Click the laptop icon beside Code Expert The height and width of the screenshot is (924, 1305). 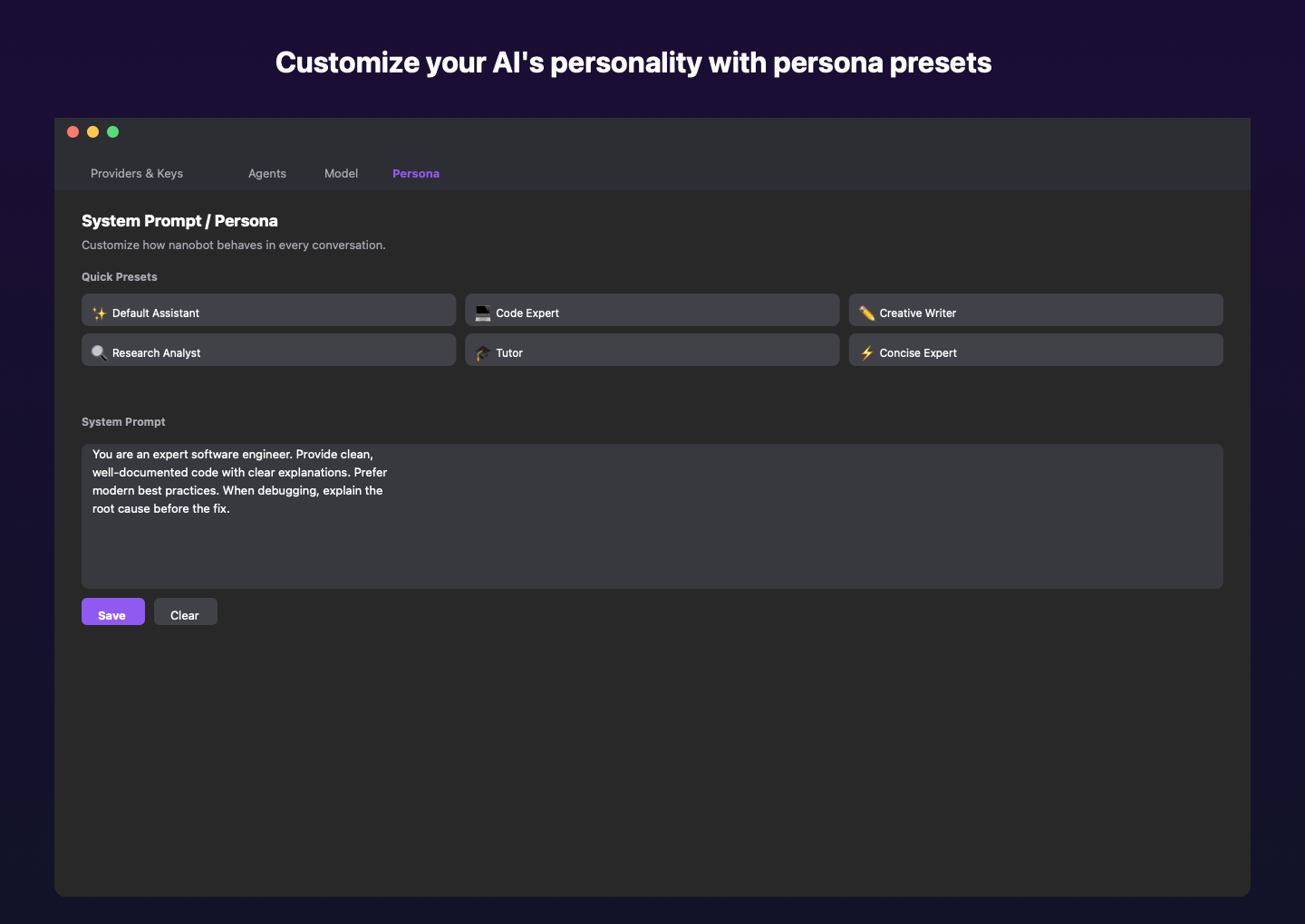[482, 313]
